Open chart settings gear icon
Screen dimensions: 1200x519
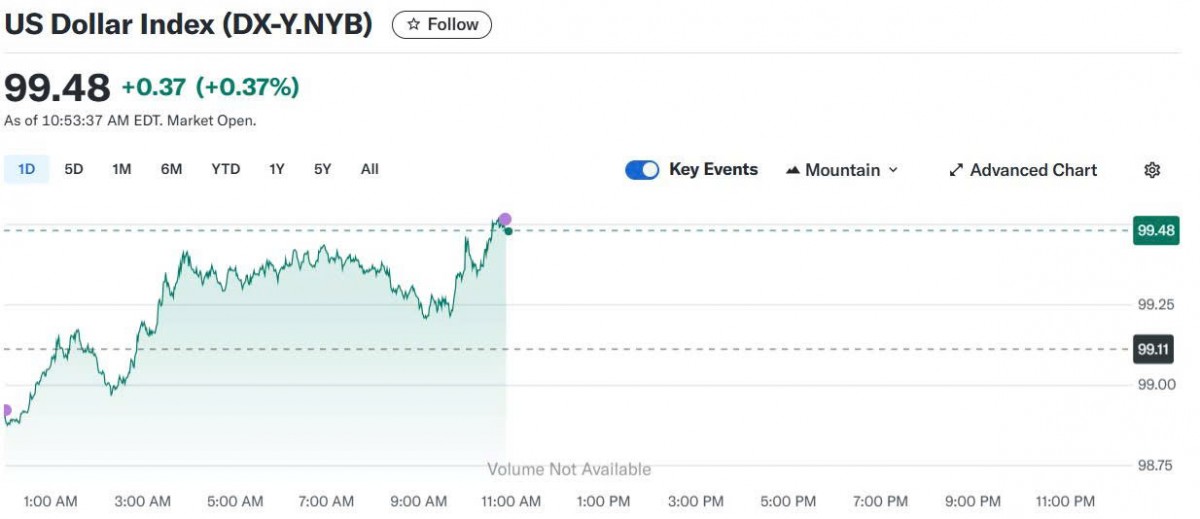[x=1152, y=170]
